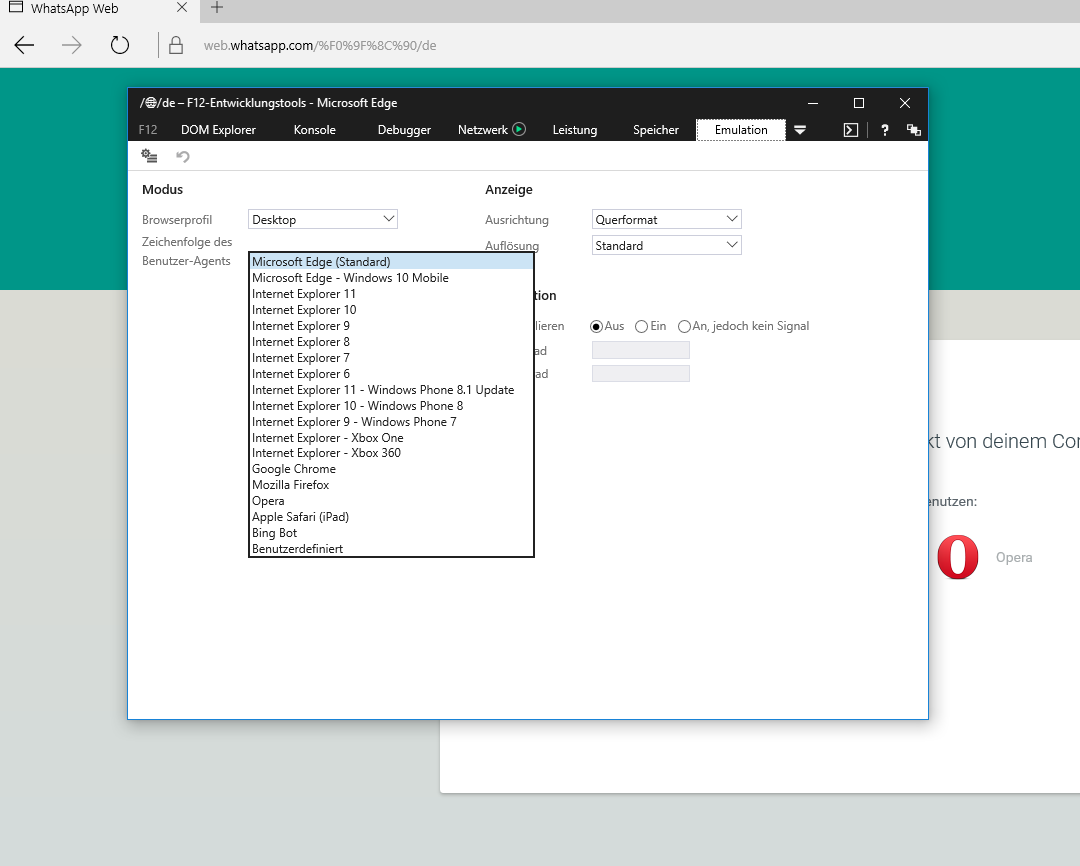
Task: Open the Browserprofil Desktop dropdown
Action: point(322,219)
